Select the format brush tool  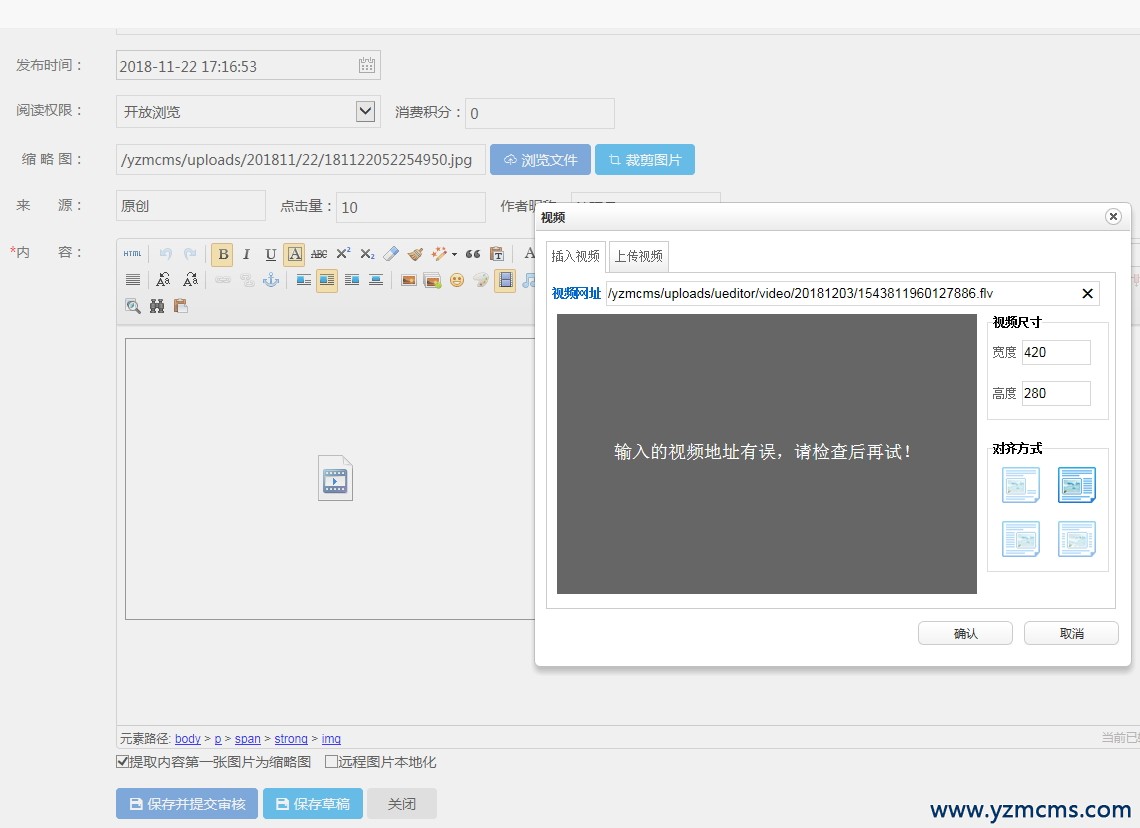pos(415,254)
